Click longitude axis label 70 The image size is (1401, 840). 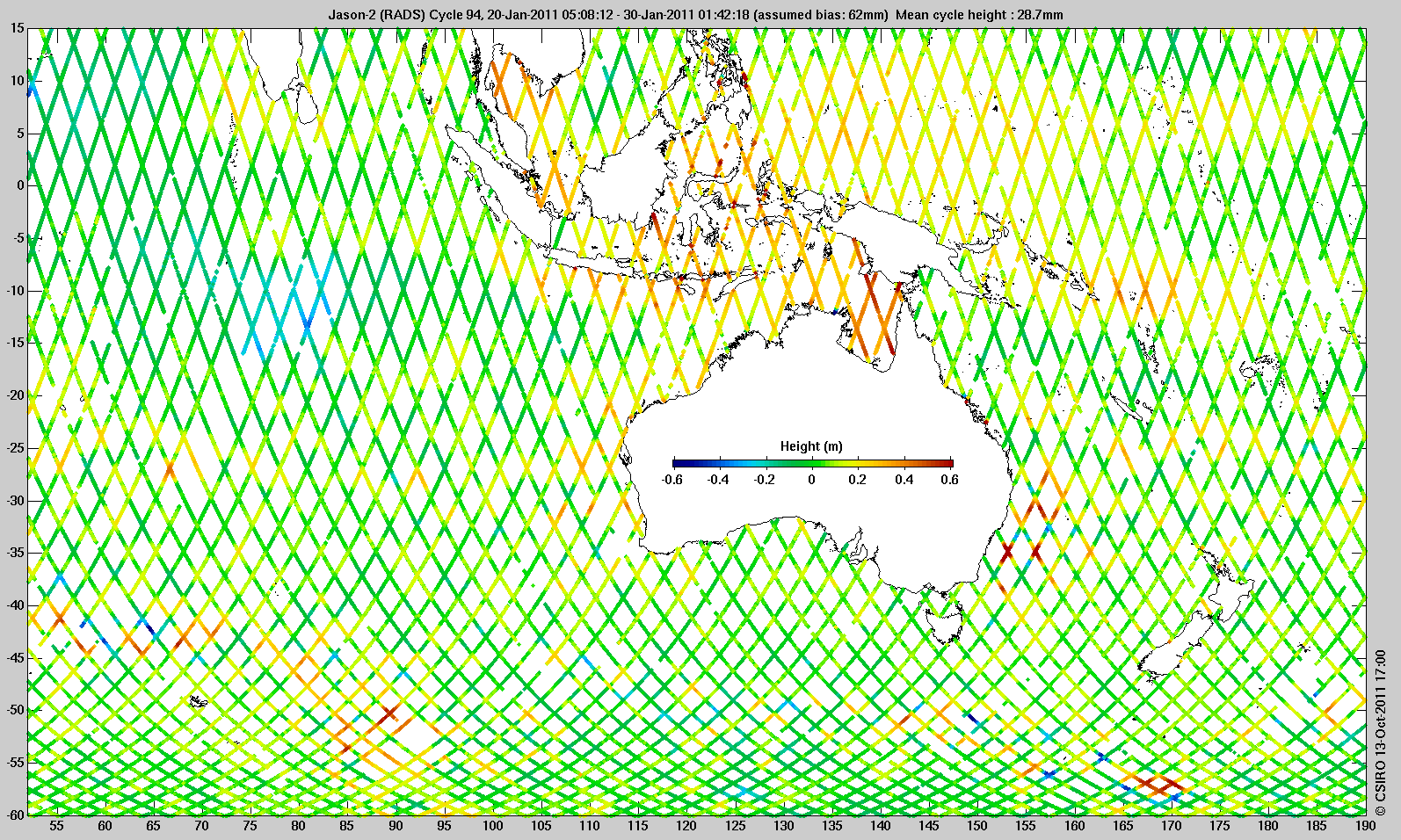(x=202, y=826)
